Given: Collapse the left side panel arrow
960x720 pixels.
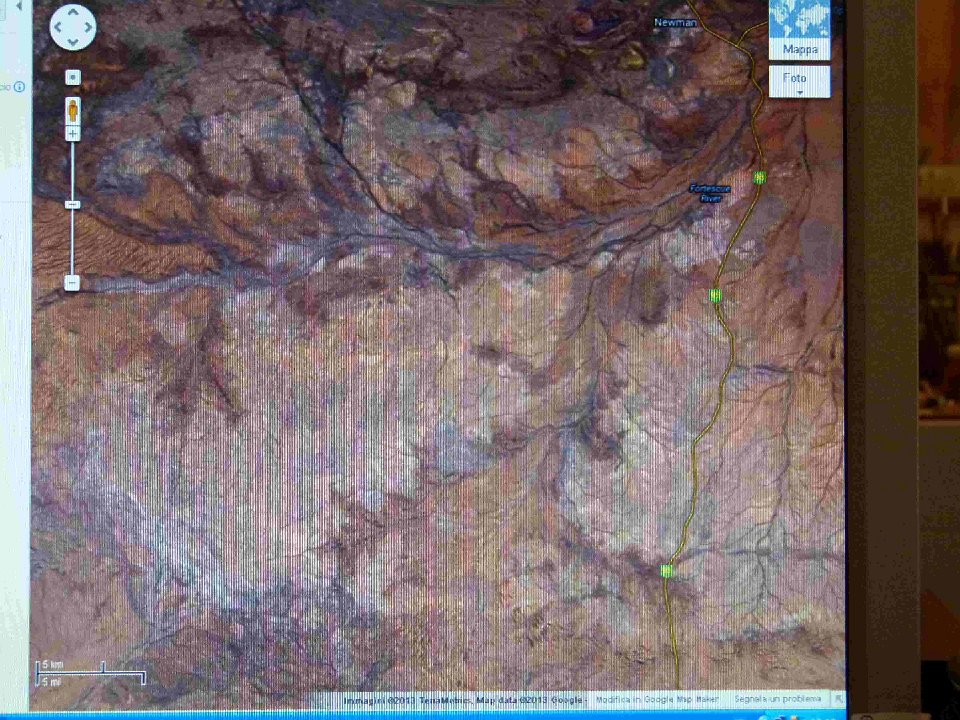Looking at the screenshot, I should 18,6.
